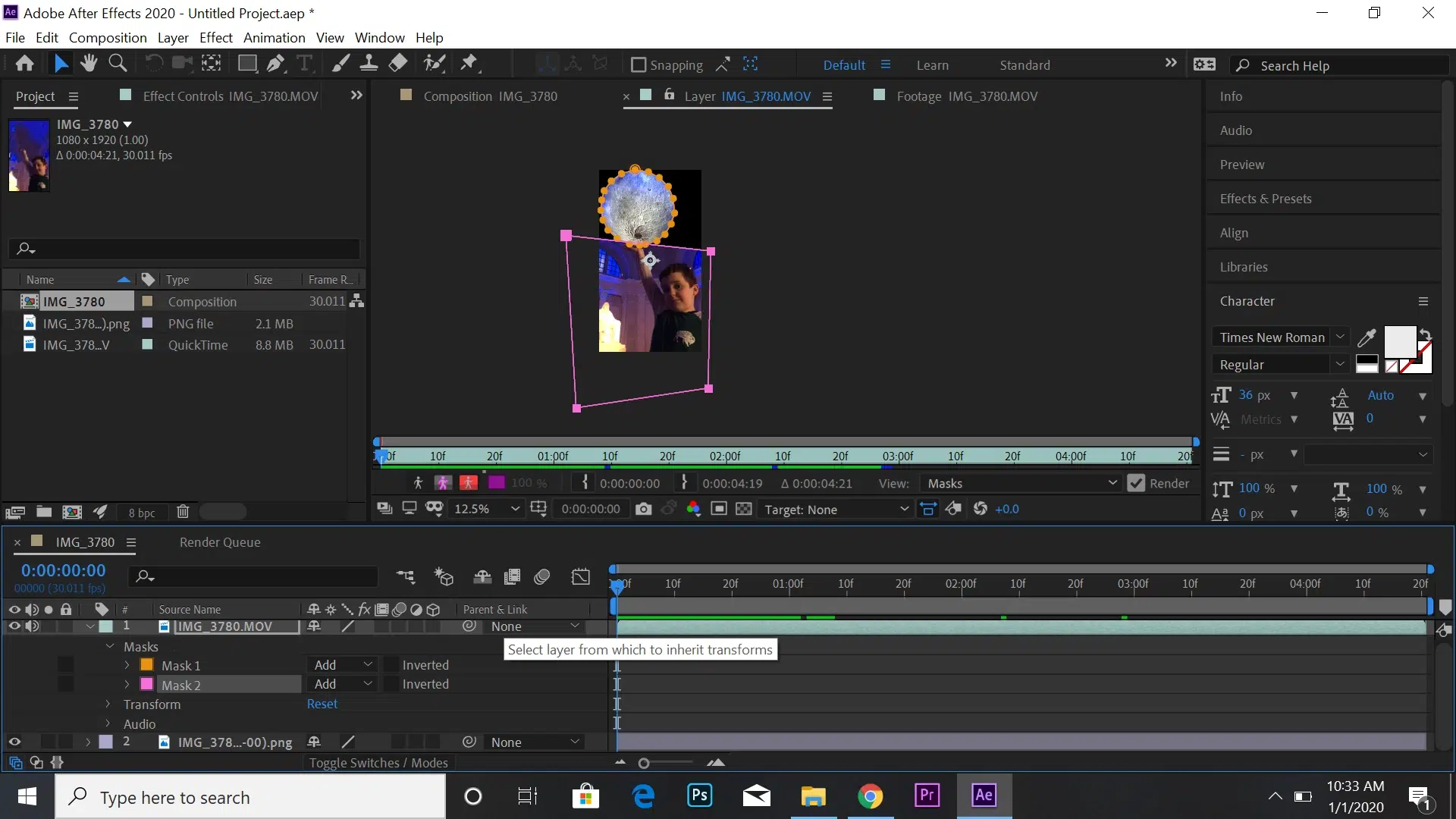Activate the Type tool
This screenshot has height=819, width=1456.
[x=305, y=63]
